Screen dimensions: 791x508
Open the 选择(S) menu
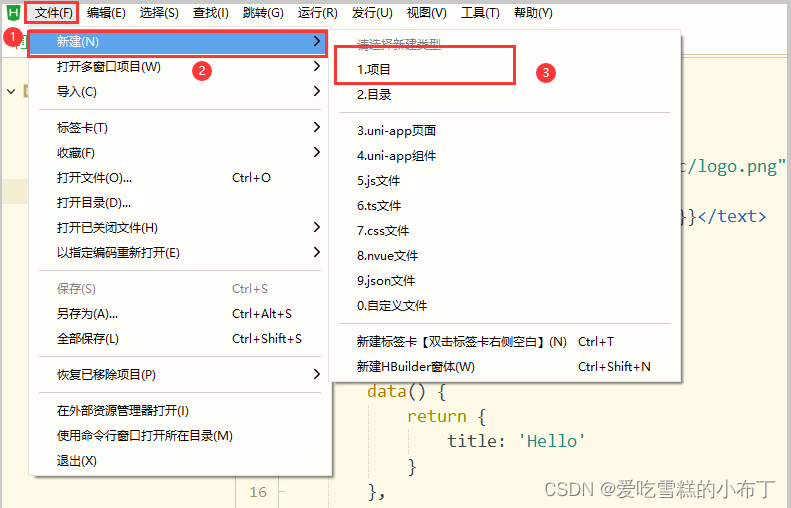pos(159,13)
